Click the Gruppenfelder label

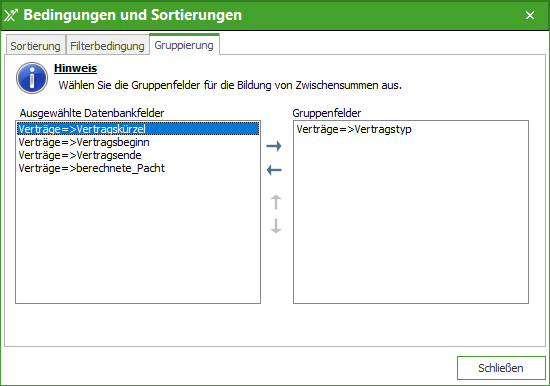point(327,113)
